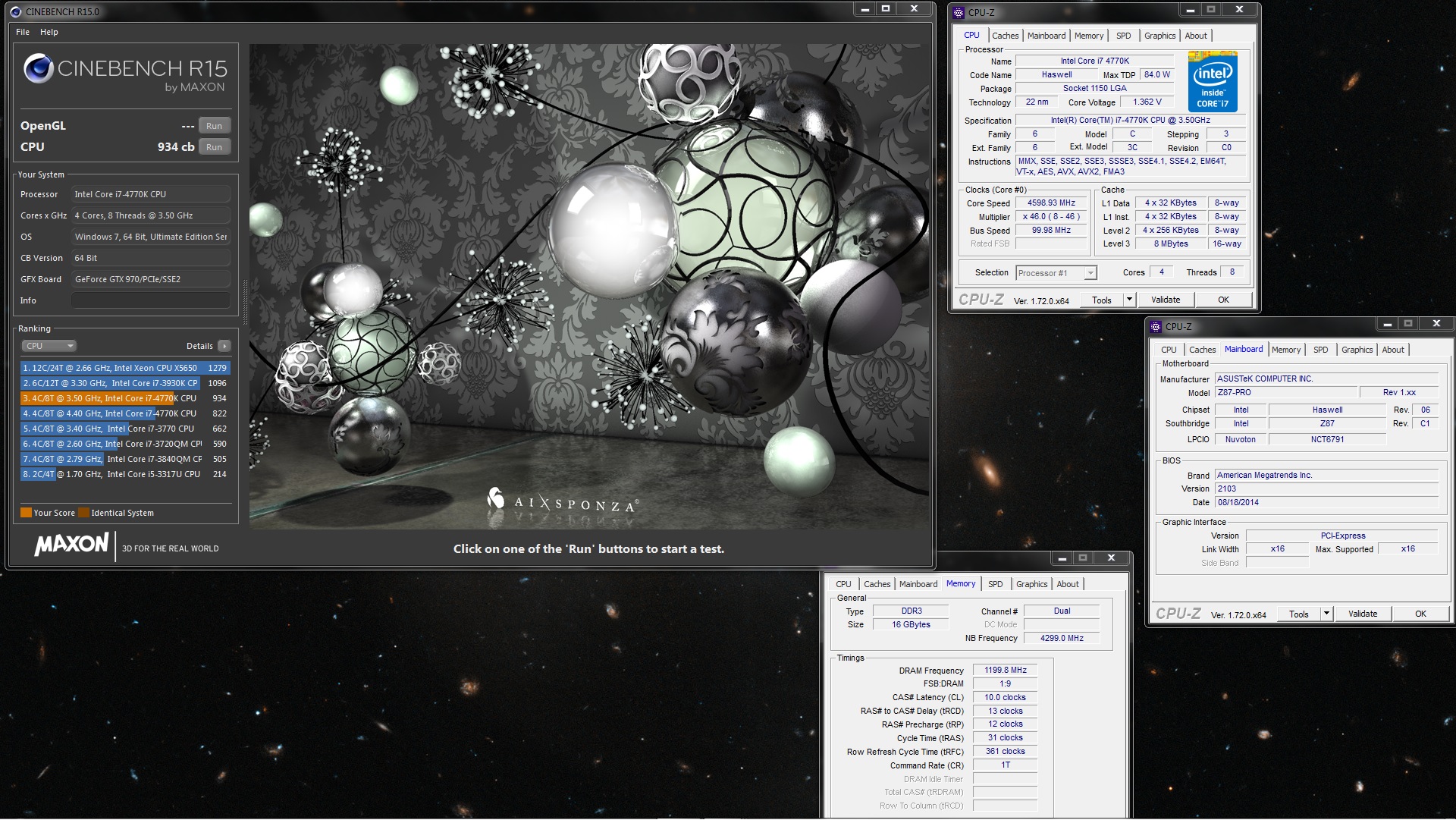Select the i7-4770K 822 ranking row

(125, 413)
